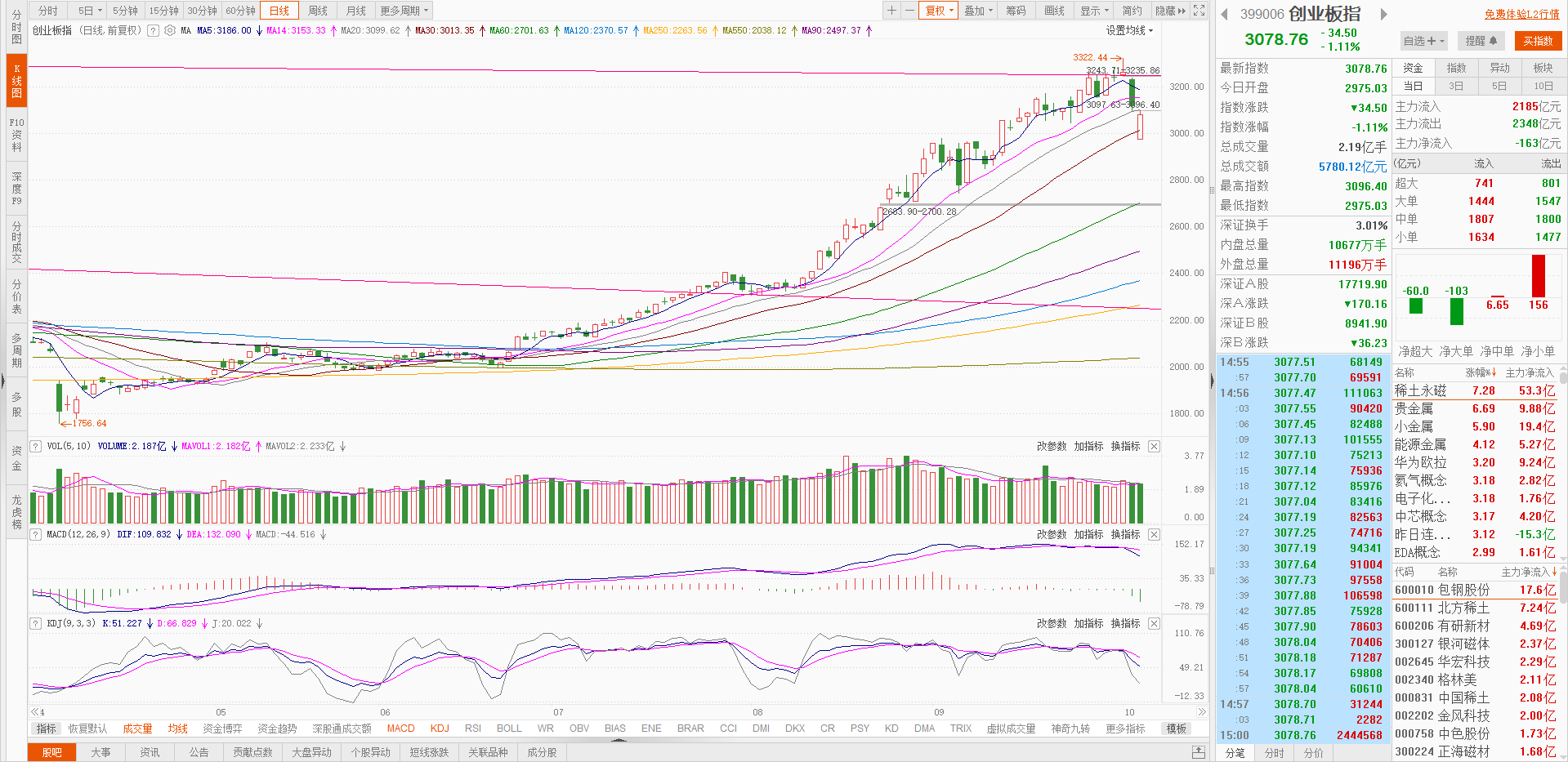Screen dimensions: 1568x762
Task: Open the 免费体验L2行情 link
Action: (1521, 14)
